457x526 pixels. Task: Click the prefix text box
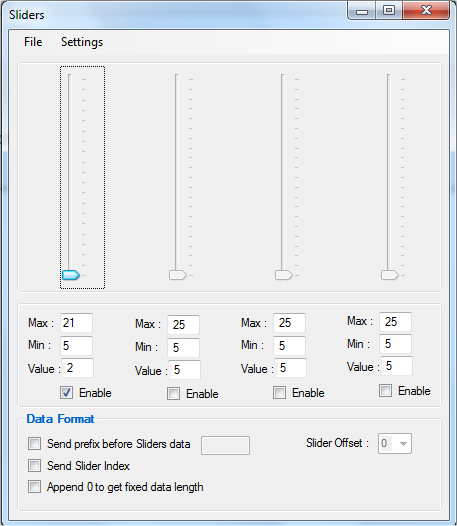click(x=225, y=445)
